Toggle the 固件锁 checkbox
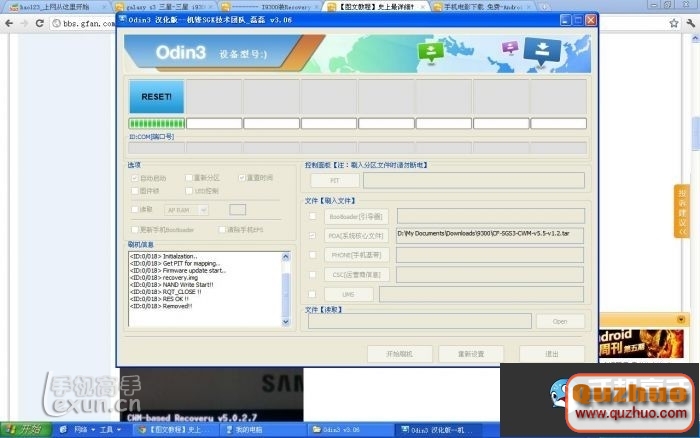Screen dimensions: 700x438 click(x=134, y=191)
